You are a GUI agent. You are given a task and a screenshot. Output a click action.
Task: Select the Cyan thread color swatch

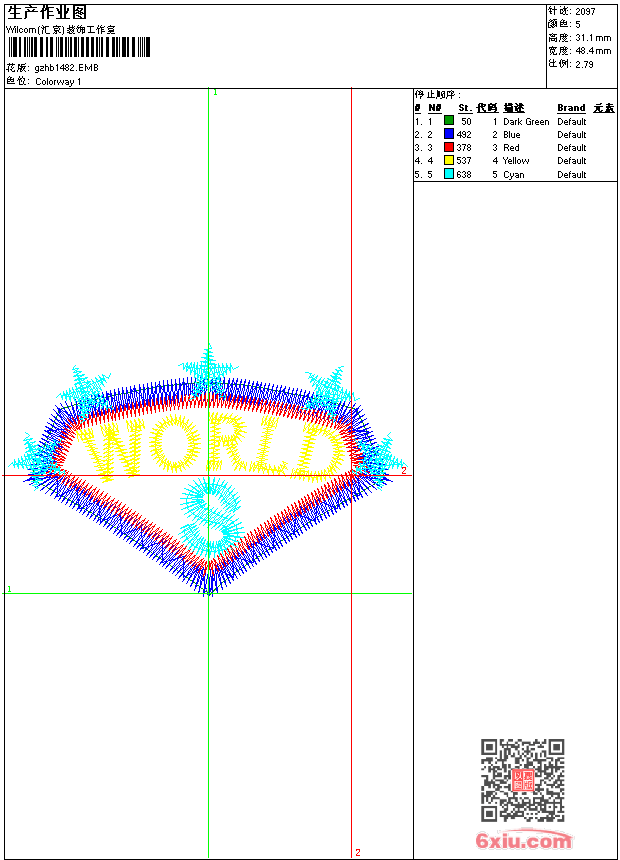449,174
